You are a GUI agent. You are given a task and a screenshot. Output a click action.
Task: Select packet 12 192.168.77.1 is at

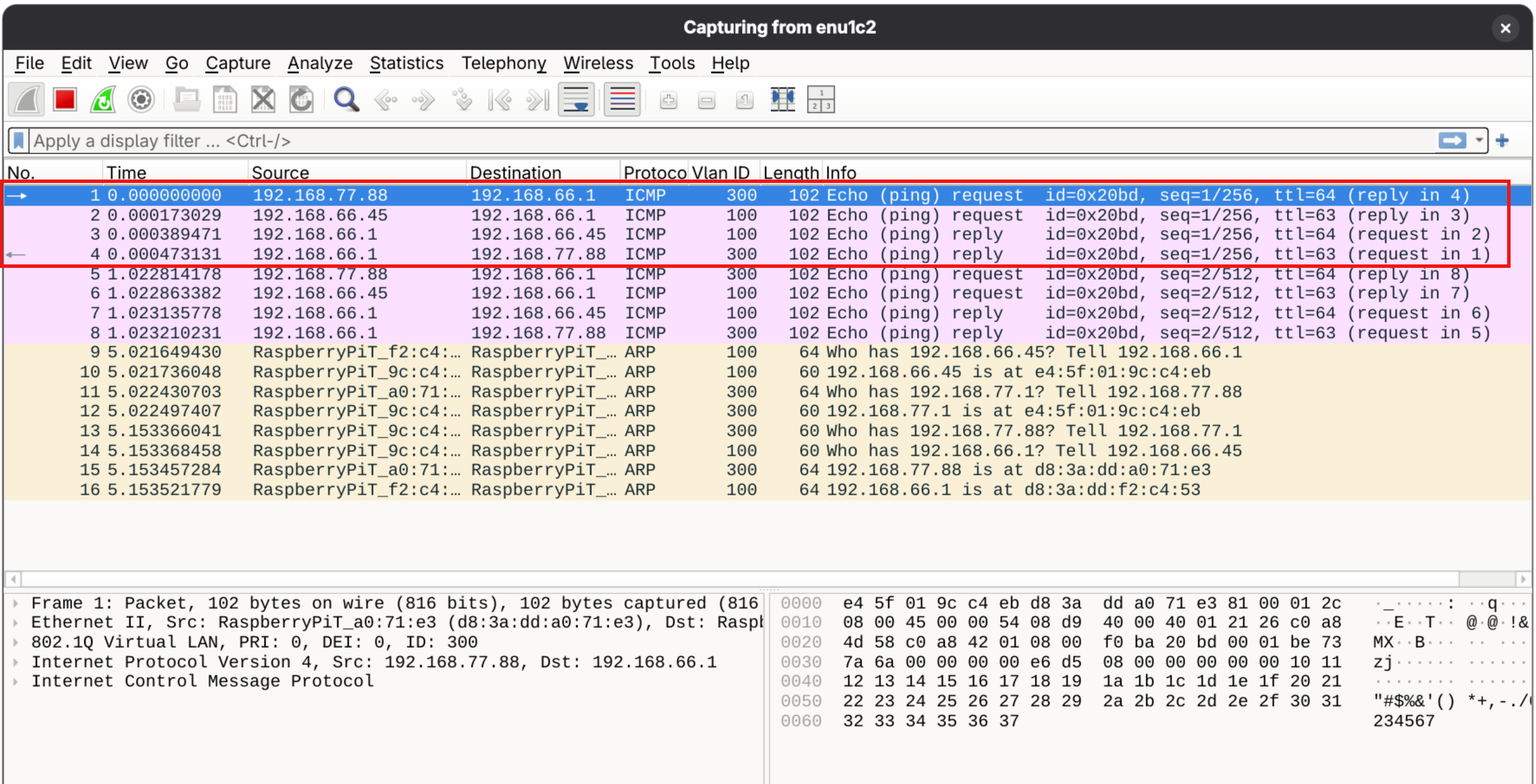click(x=767, y=412)
